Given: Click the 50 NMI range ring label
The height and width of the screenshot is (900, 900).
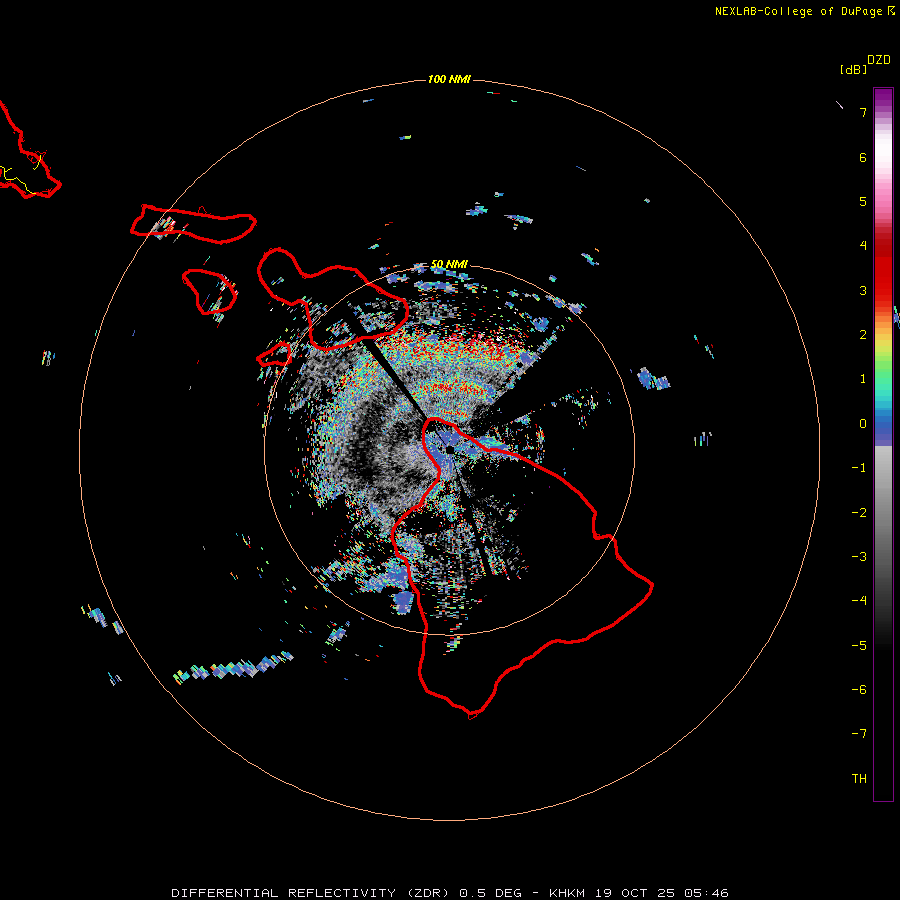Looking at the screenshot, I should tap(449, 264).
